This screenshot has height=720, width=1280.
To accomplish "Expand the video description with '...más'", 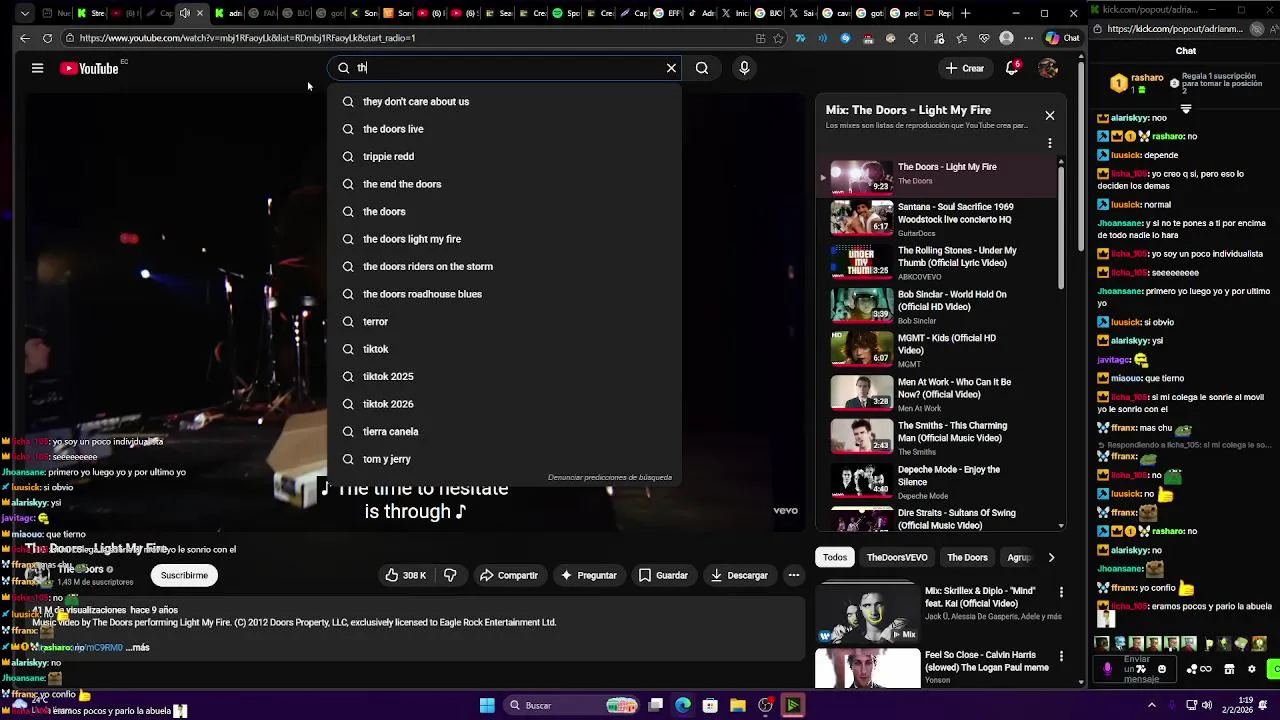I will [x=137, y=647].
